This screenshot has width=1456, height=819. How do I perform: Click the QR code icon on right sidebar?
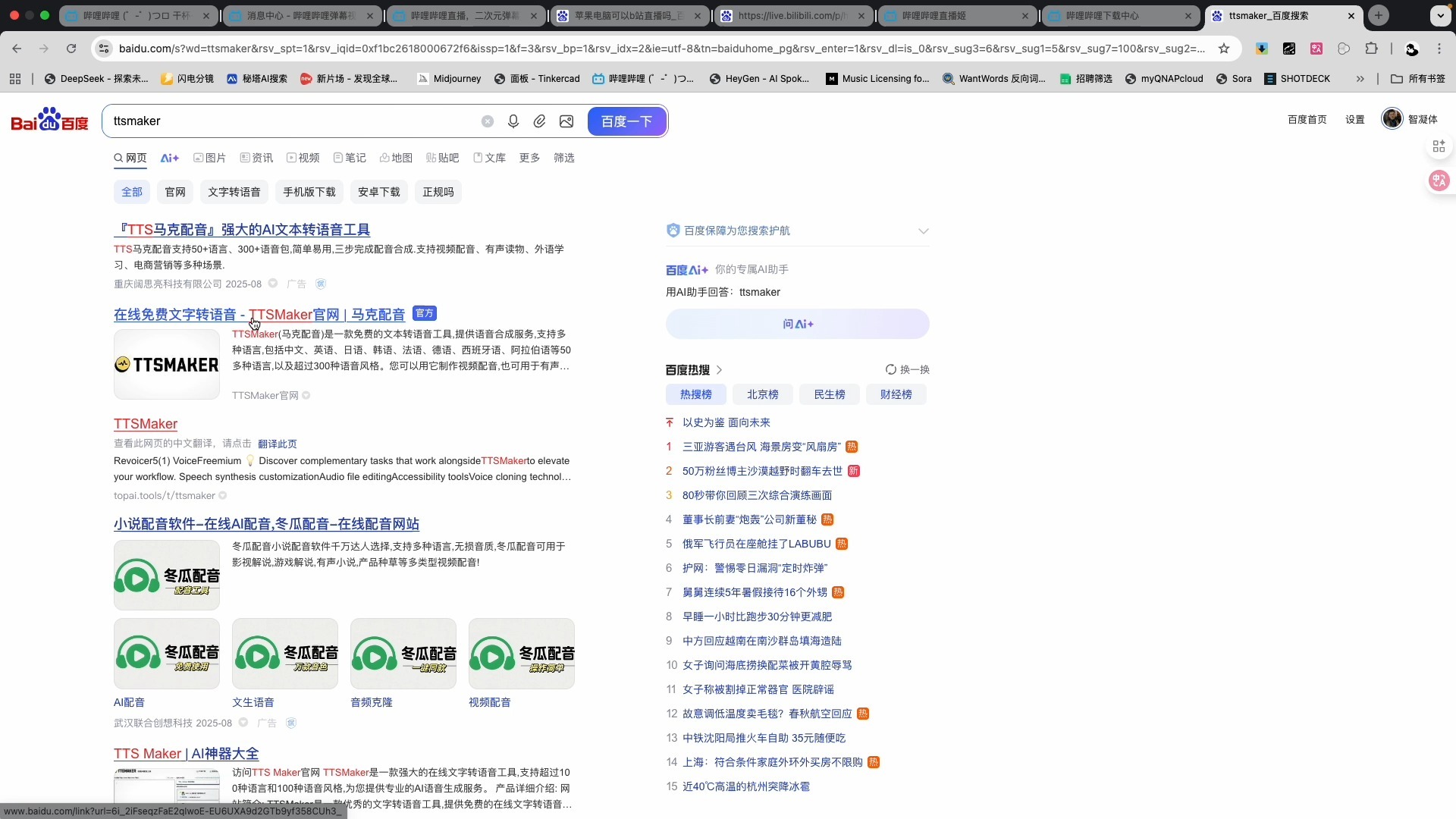click(x=1439, y=146)
